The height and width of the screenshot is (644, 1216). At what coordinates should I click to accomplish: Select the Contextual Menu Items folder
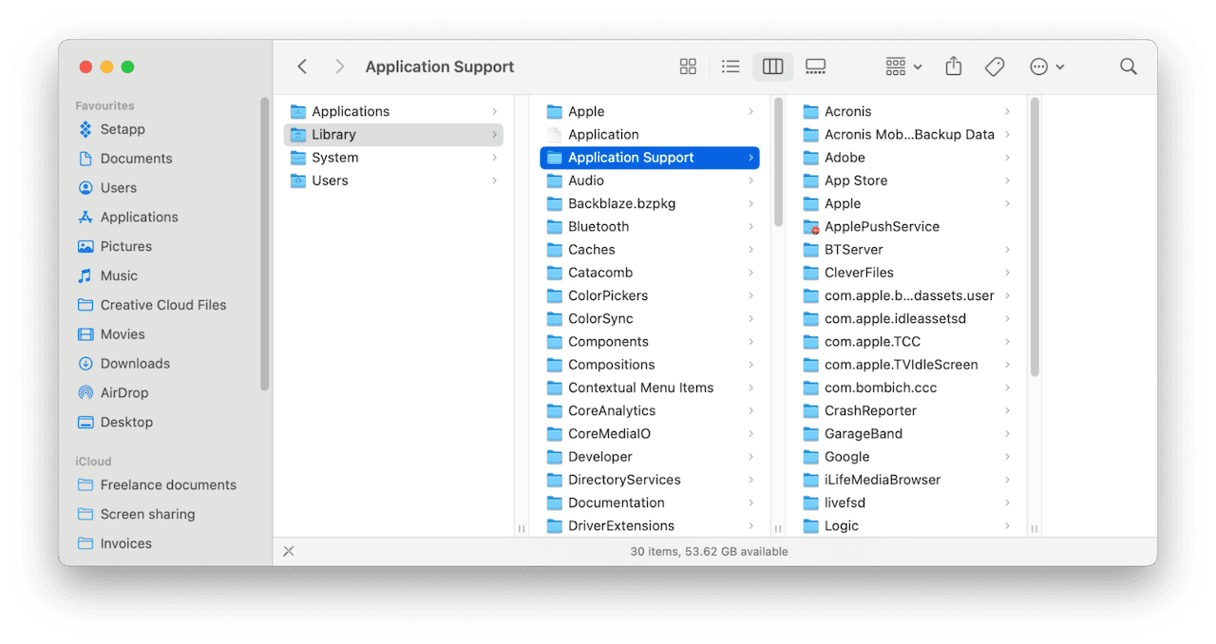[x=650, y=387]
